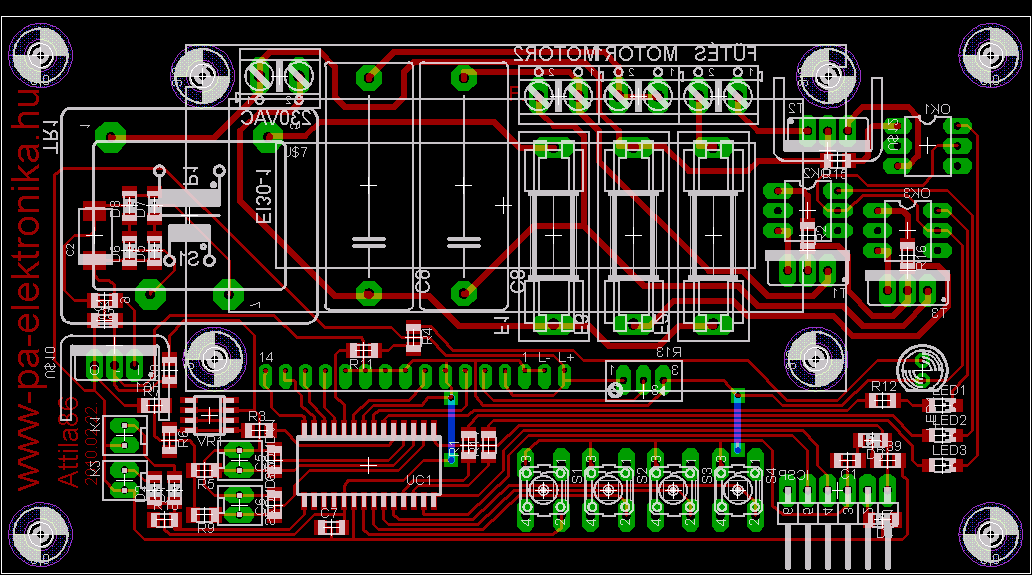Click the top pad of capacitor C8
Screen dimensions: 1032x575
[x=463, y=78]
